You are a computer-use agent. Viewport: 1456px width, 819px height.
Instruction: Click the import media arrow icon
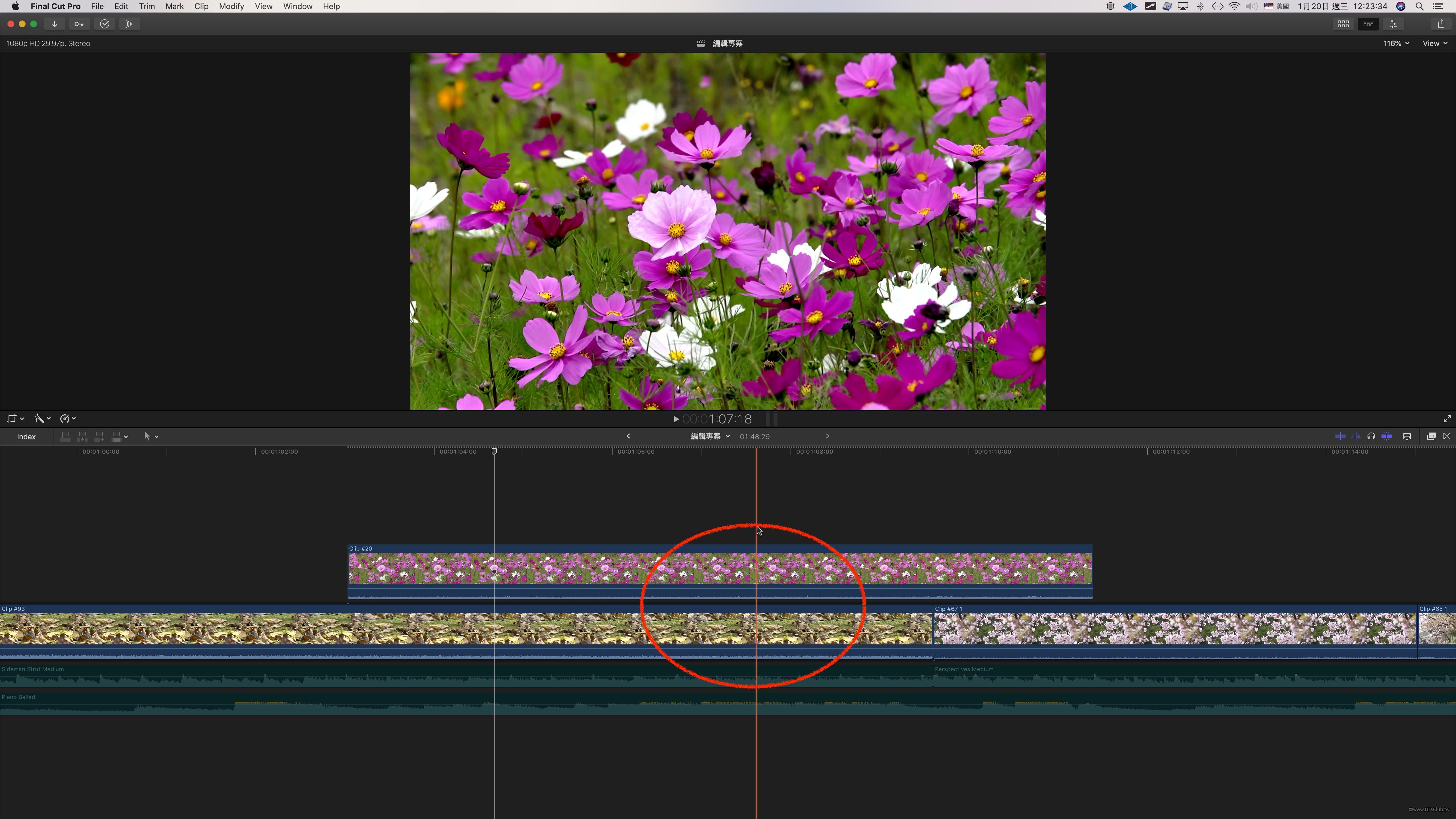tap(54, 24)
